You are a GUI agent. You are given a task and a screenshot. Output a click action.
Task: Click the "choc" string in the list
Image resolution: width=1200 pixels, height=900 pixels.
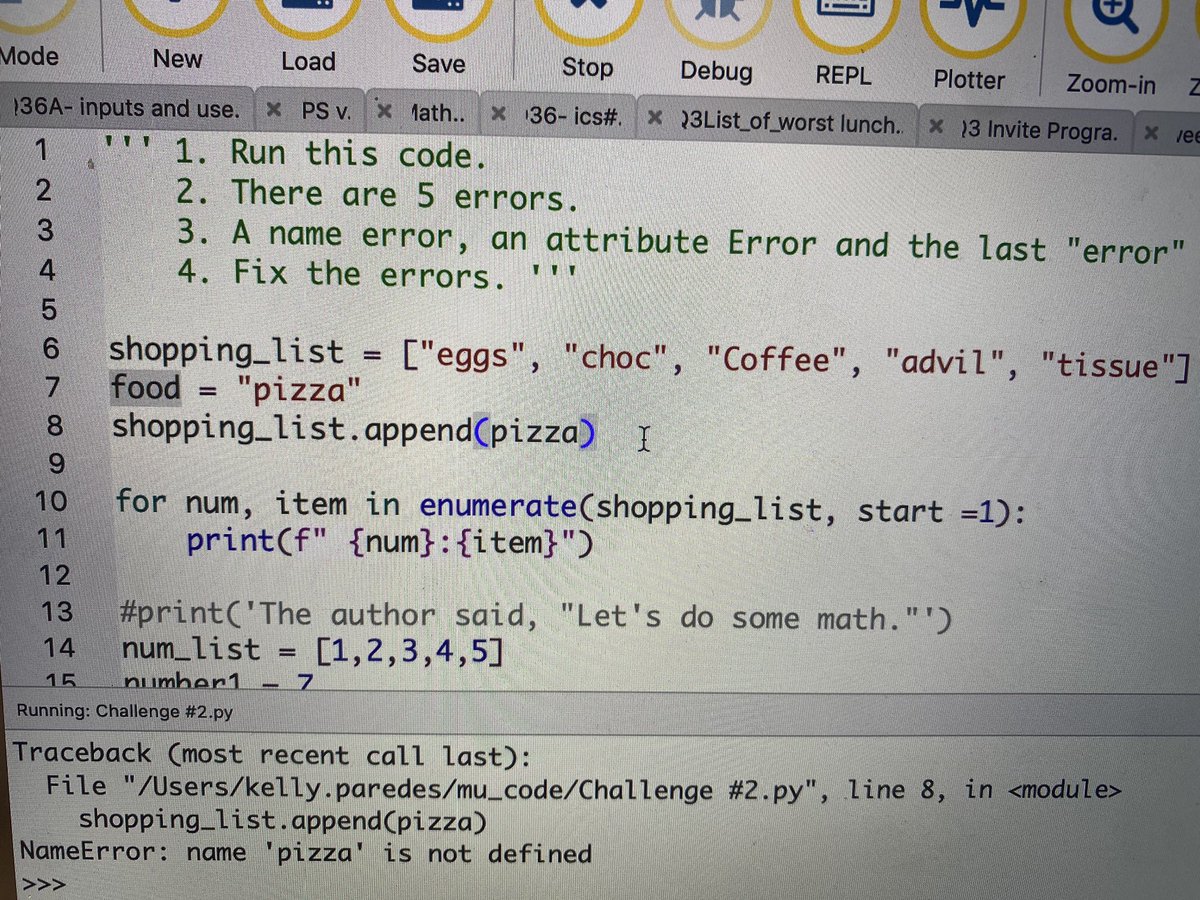[617, 357]
